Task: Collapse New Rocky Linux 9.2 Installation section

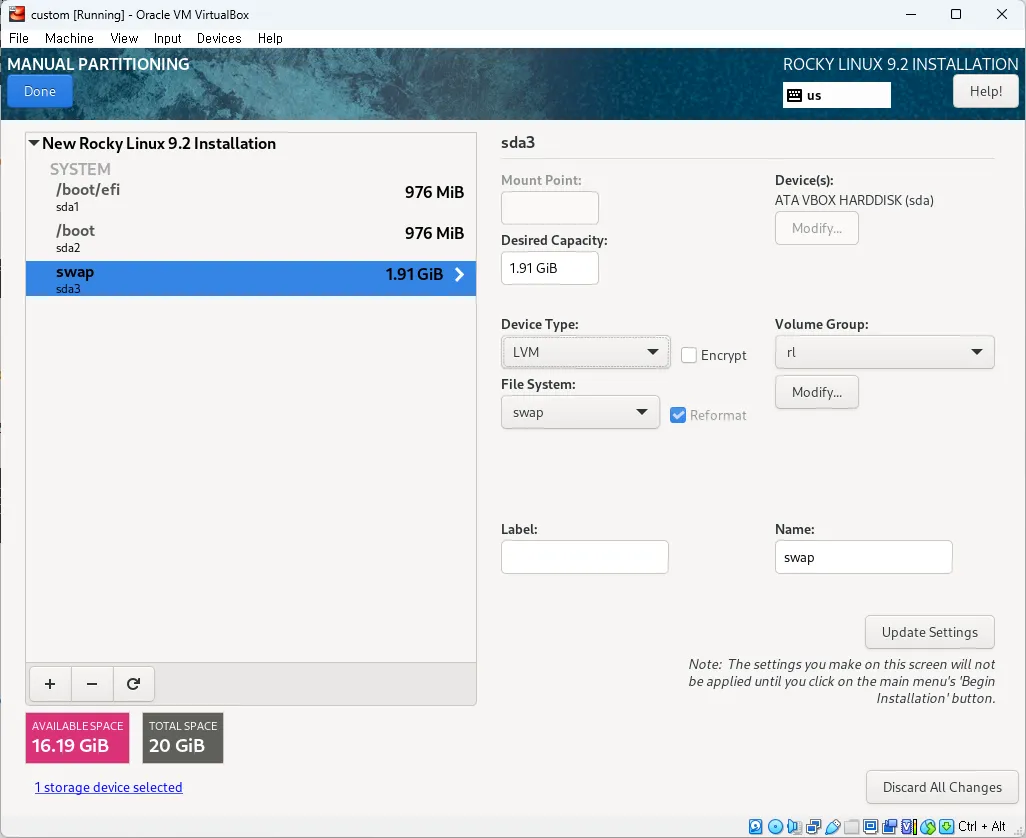Action: (34, 143)
